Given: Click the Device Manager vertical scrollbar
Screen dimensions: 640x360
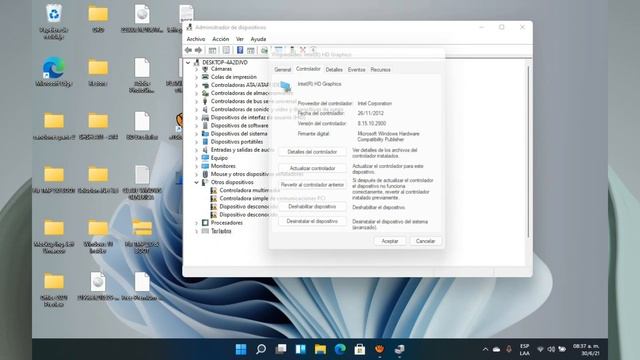Looking at the screenshot, I should coord(529,151).
